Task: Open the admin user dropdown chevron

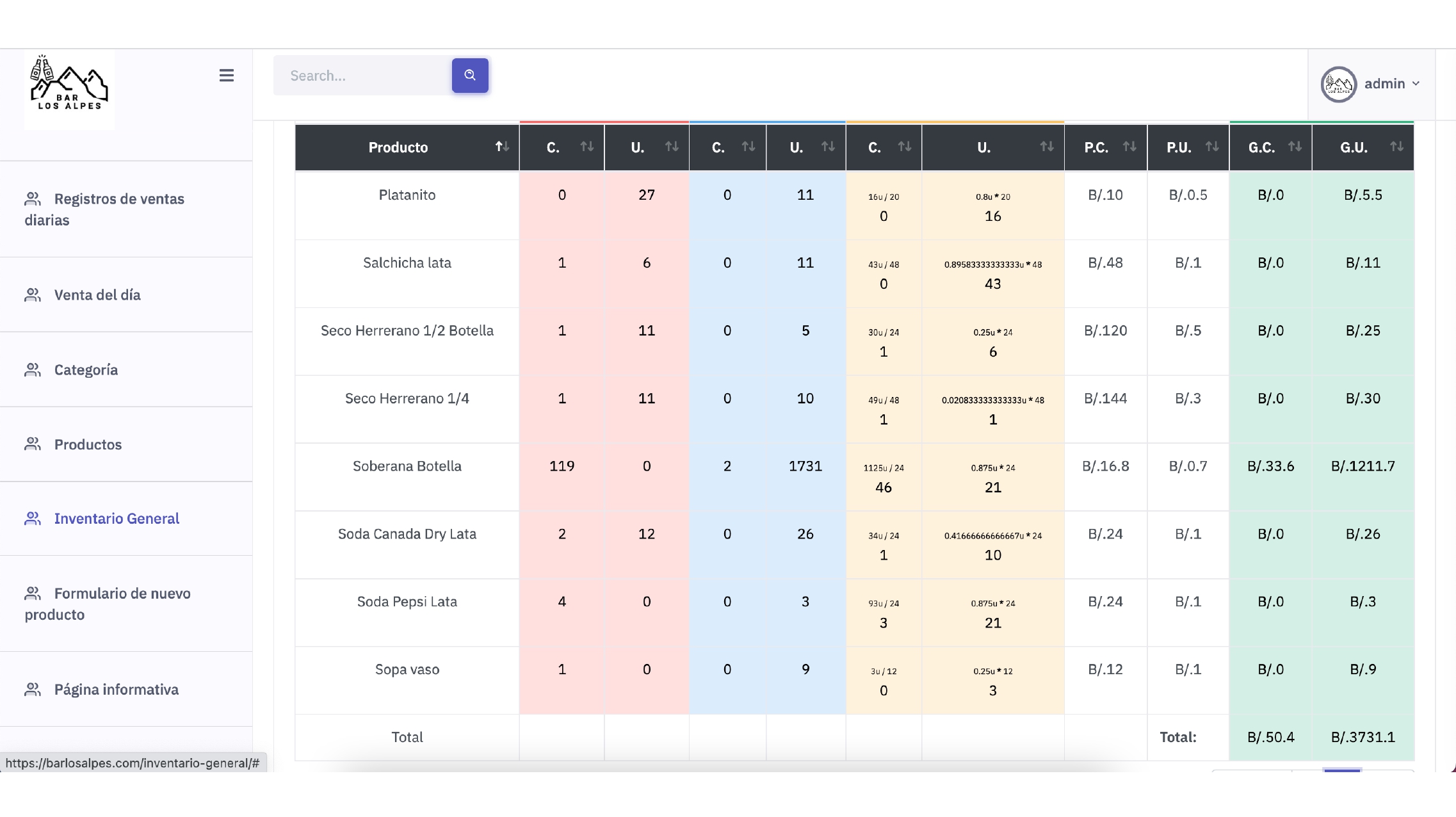Action: (1416, 84)
